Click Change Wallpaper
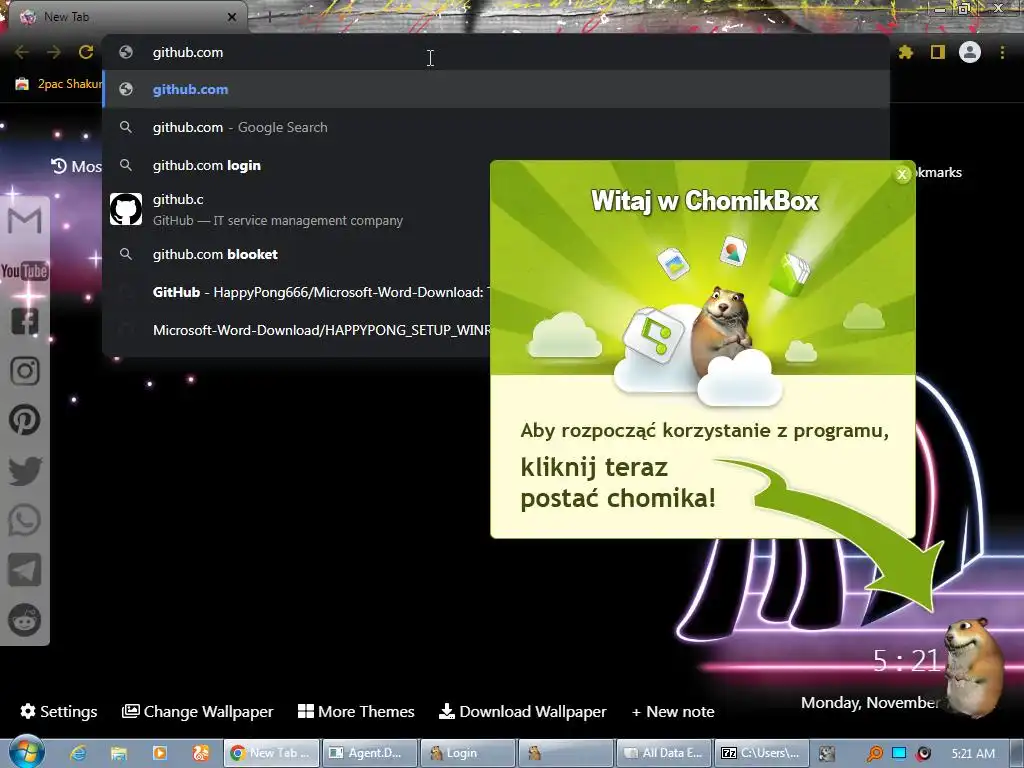This screenshot has width=1024, height=768. tap(197, 711)
